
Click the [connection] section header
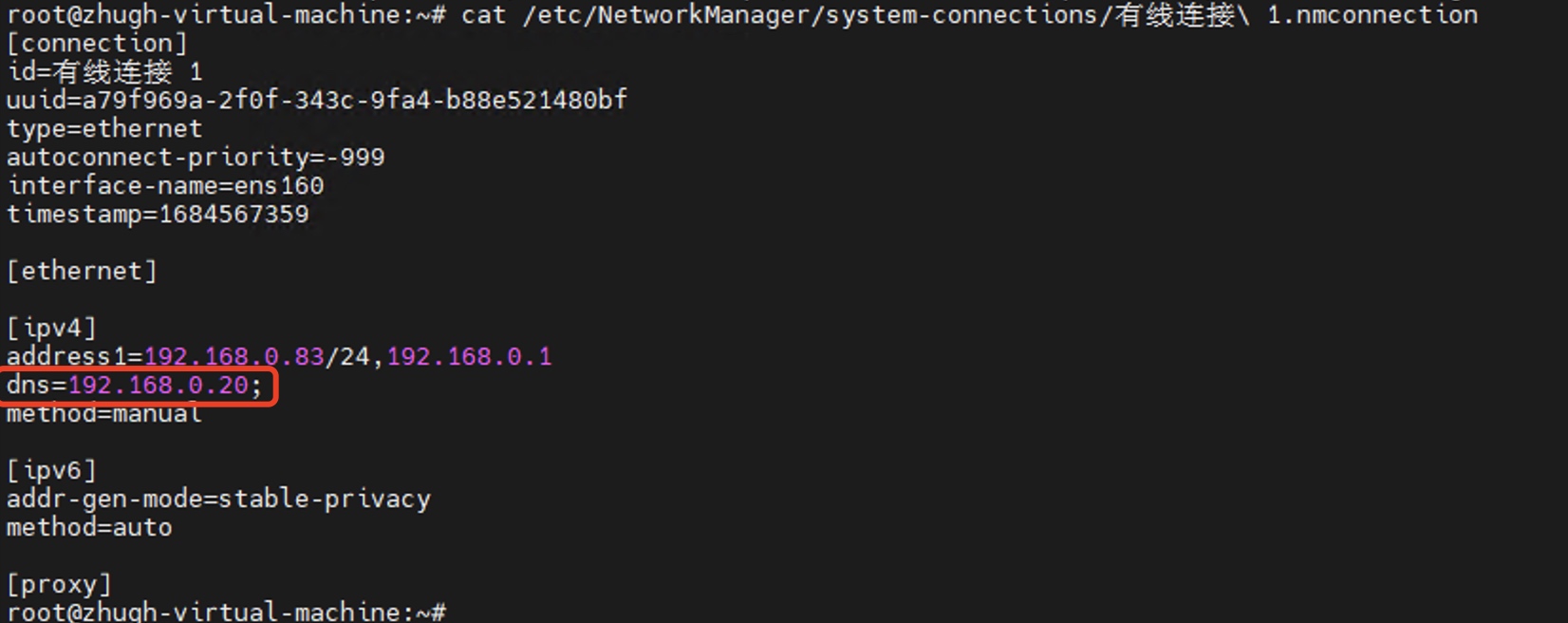[97, 44]
